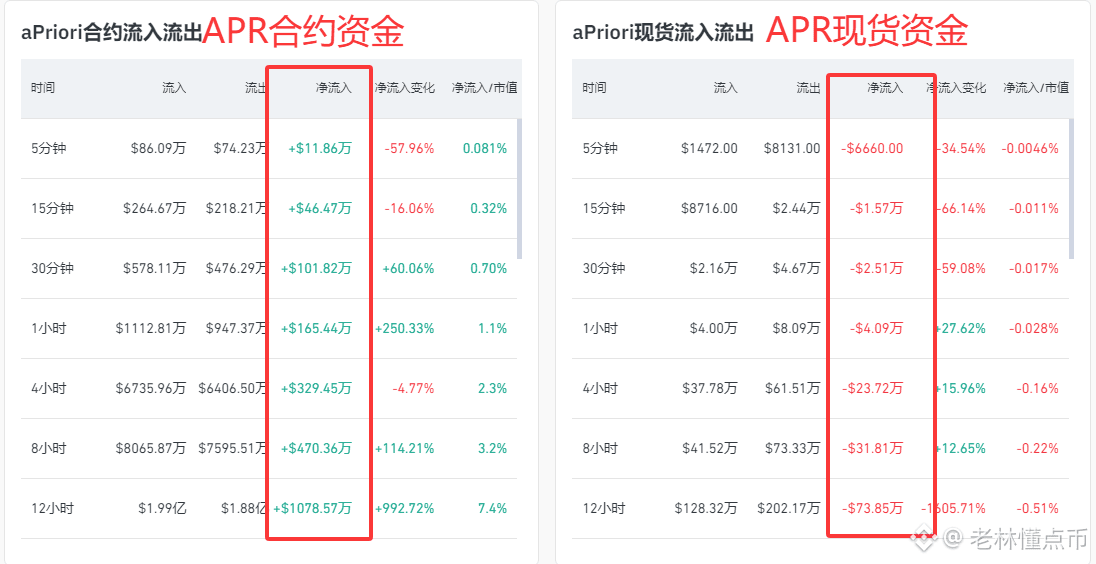The width and height of the screenshot is (1096, 564).
Task: Click the -$73.85万 net inflow cell
Action: click(x=872, y=509)
